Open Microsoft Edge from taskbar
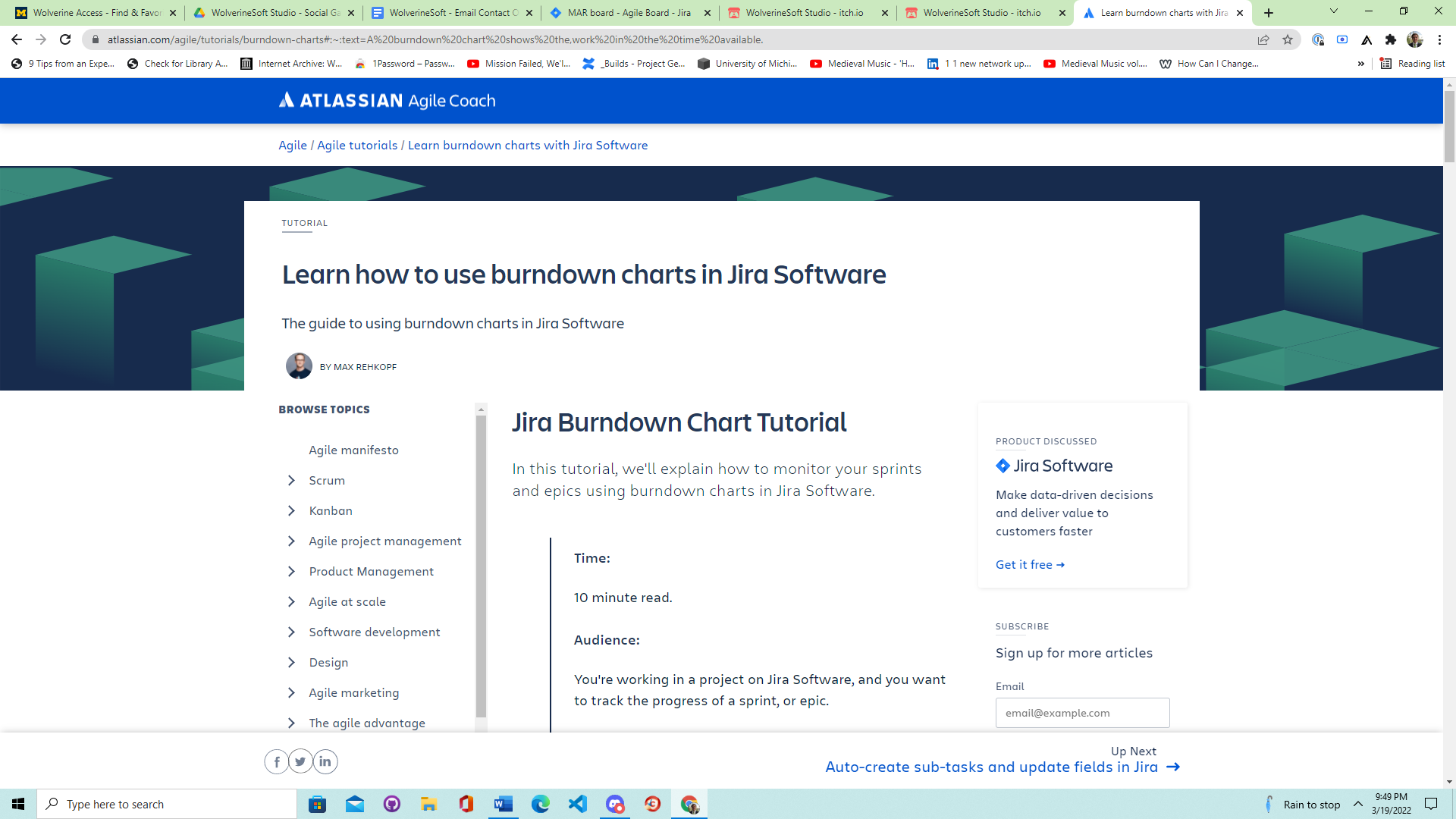Viewport: 1456px width, 819px height. coord(540,804)
